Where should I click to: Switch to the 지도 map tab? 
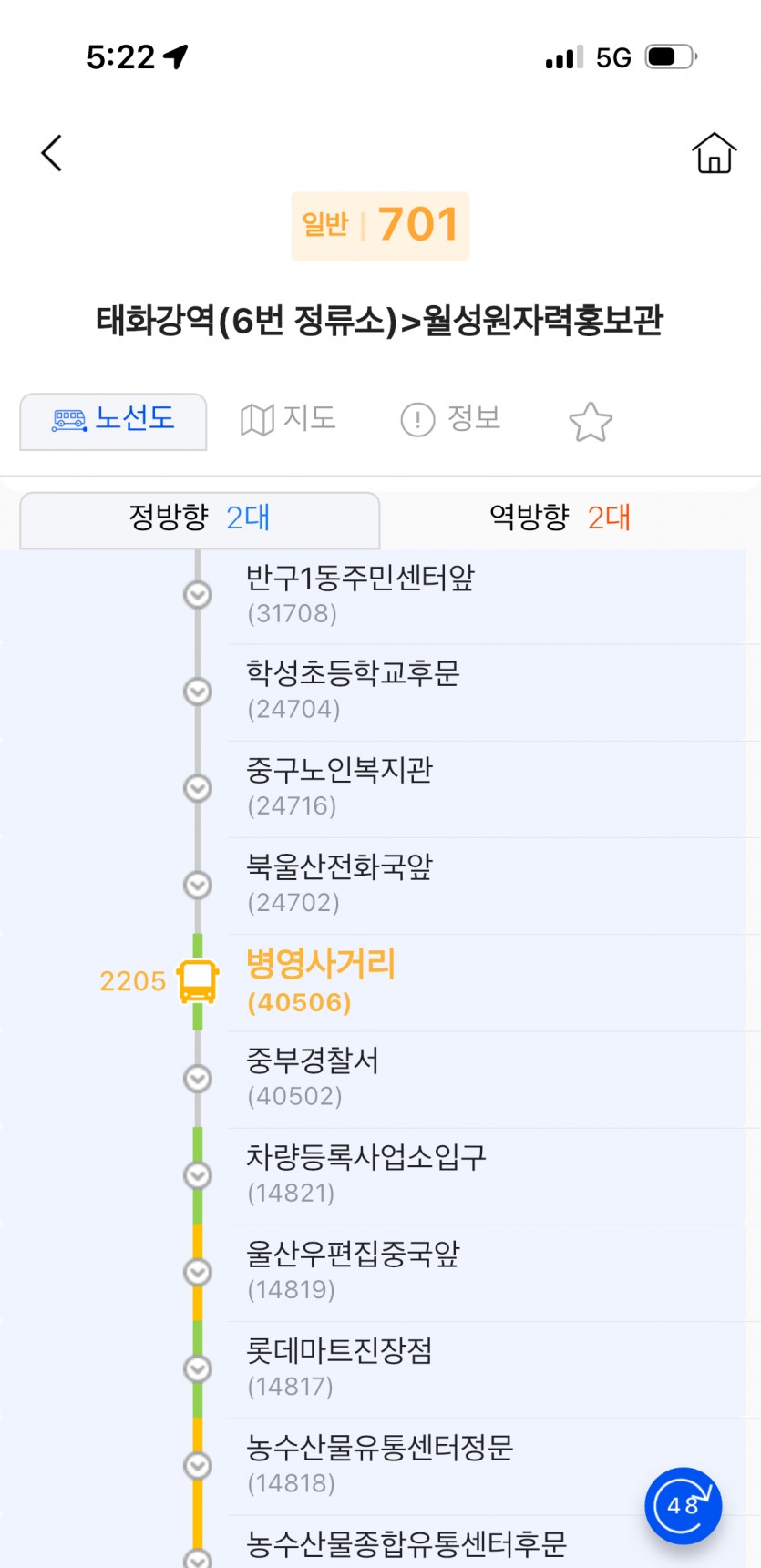(288, 419)
